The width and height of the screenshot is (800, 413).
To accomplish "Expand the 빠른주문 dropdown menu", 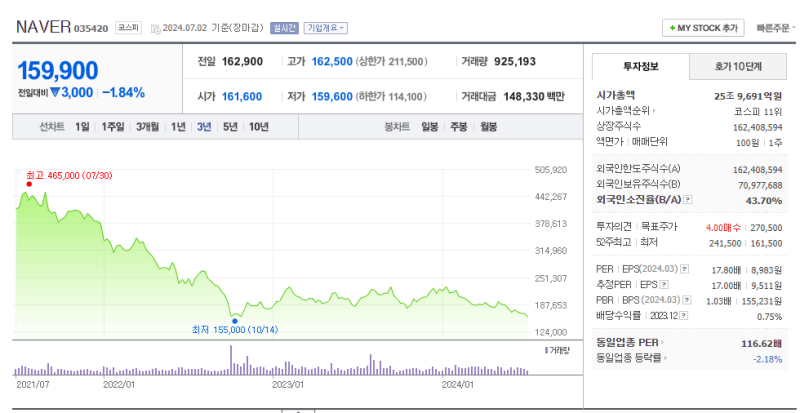I will click(x=778, y=28).
